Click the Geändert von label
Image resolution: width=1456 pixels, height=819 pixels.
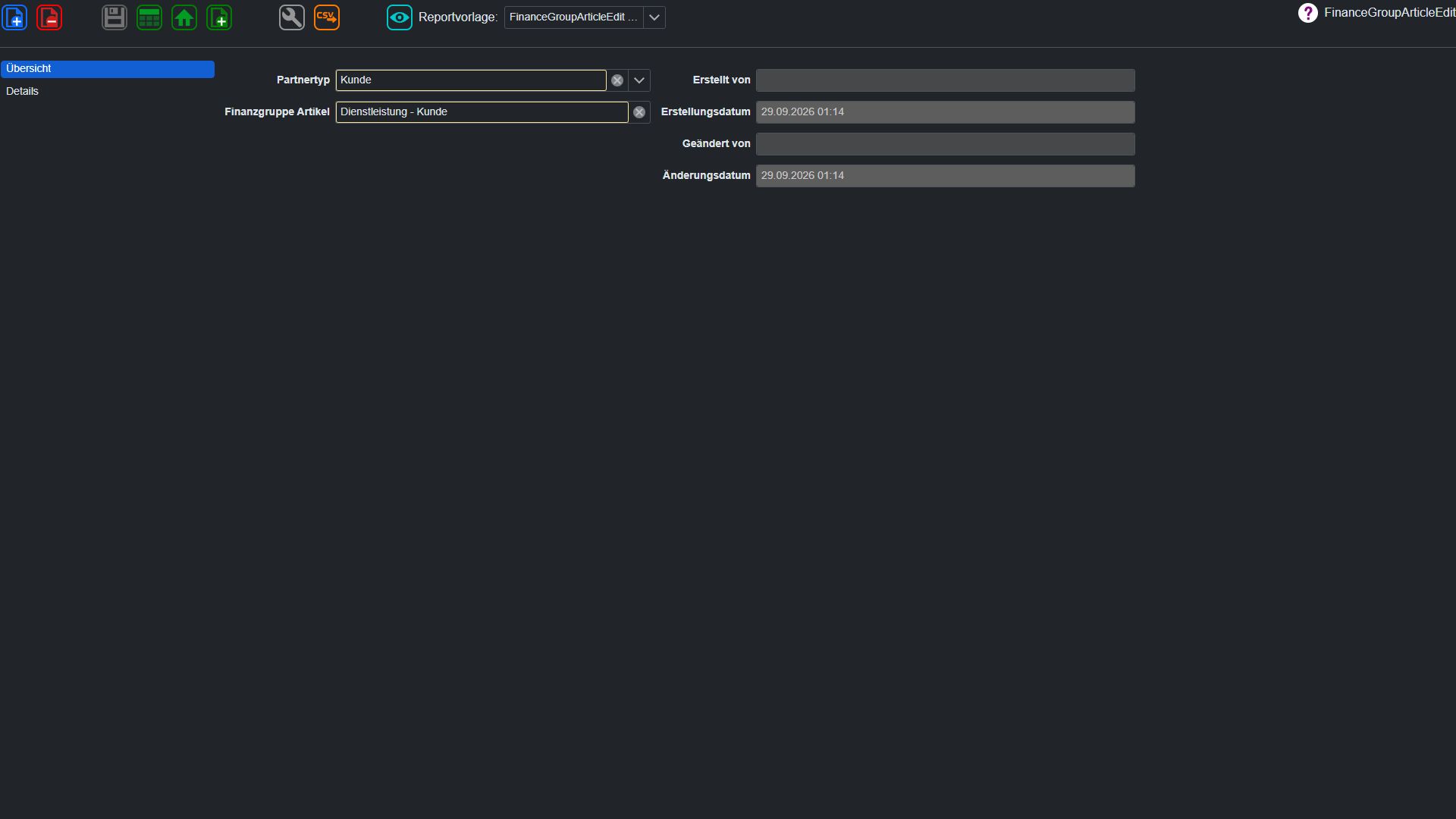pos(717,143)
